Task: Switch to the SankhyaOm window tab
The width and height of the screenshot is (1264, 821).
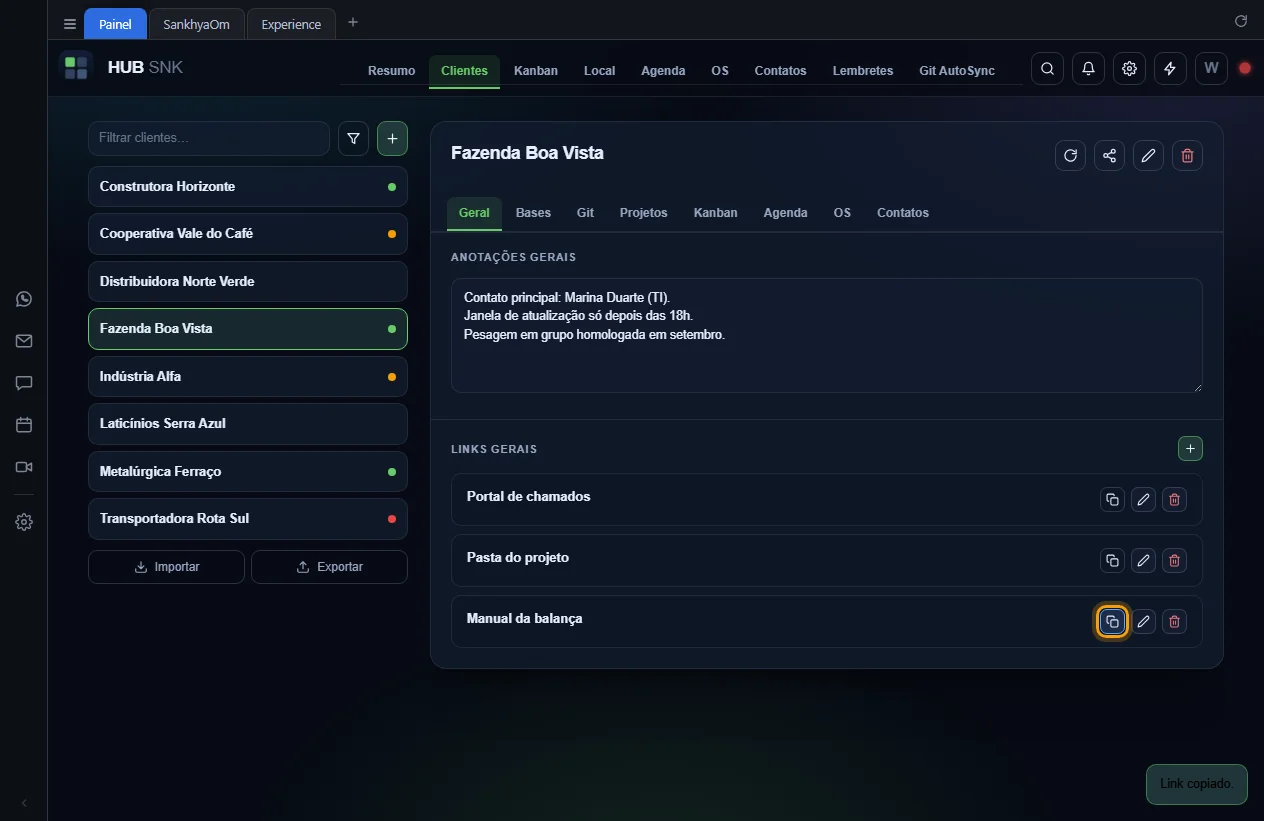Action: (196, 24)
